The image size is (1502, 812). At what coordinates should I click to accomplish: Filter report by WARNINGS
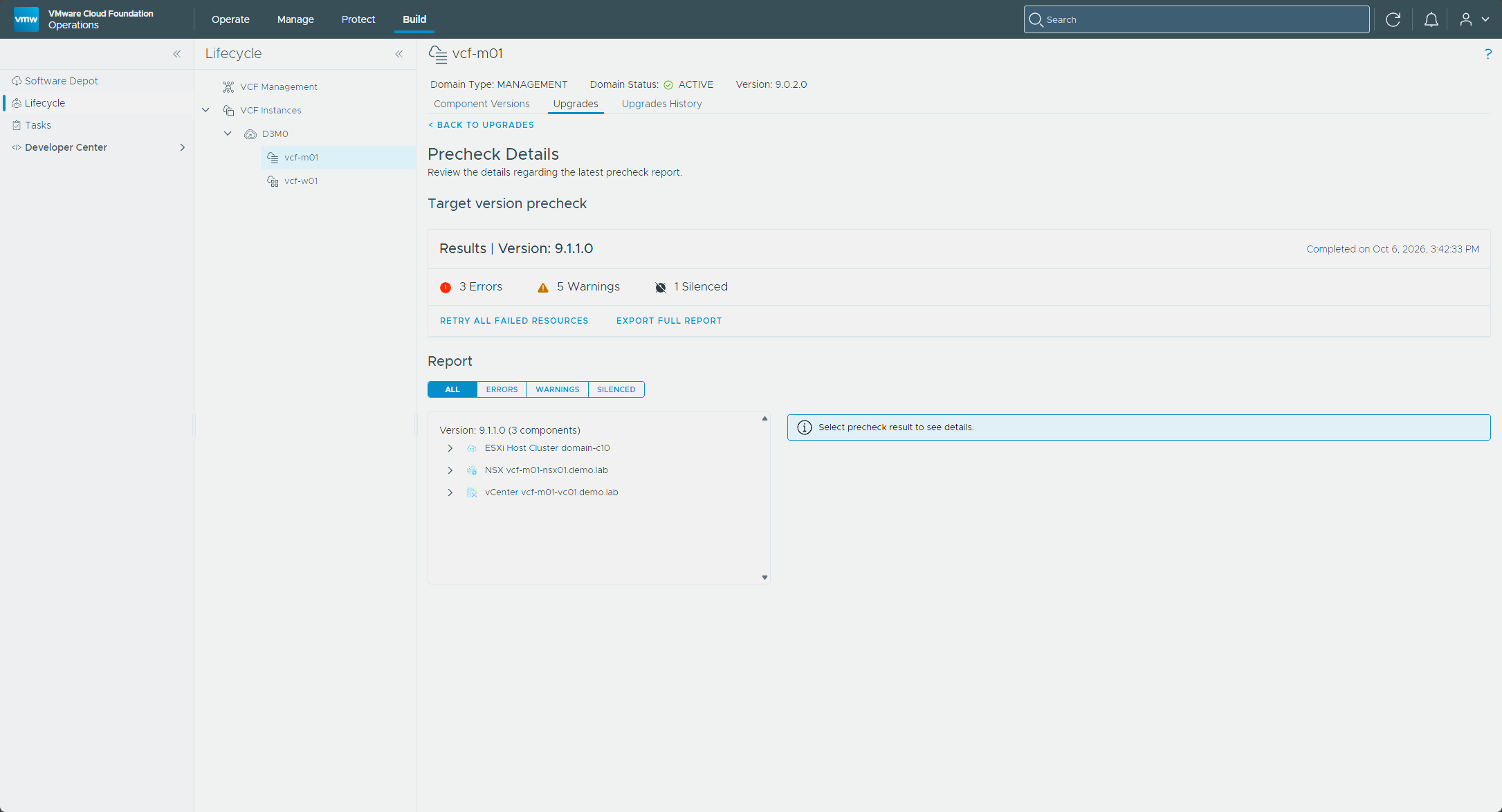coord(558,389)
